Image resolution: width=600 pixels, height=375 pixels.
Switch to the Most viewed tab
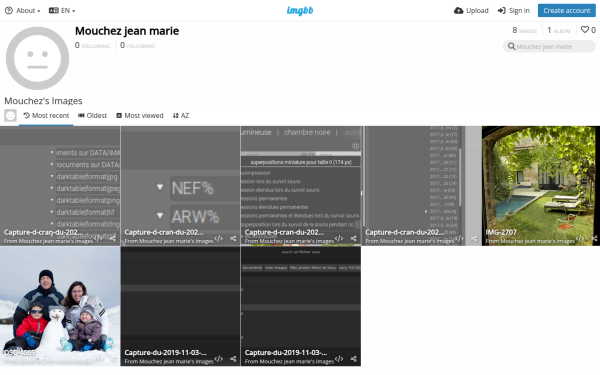(140, 116)
